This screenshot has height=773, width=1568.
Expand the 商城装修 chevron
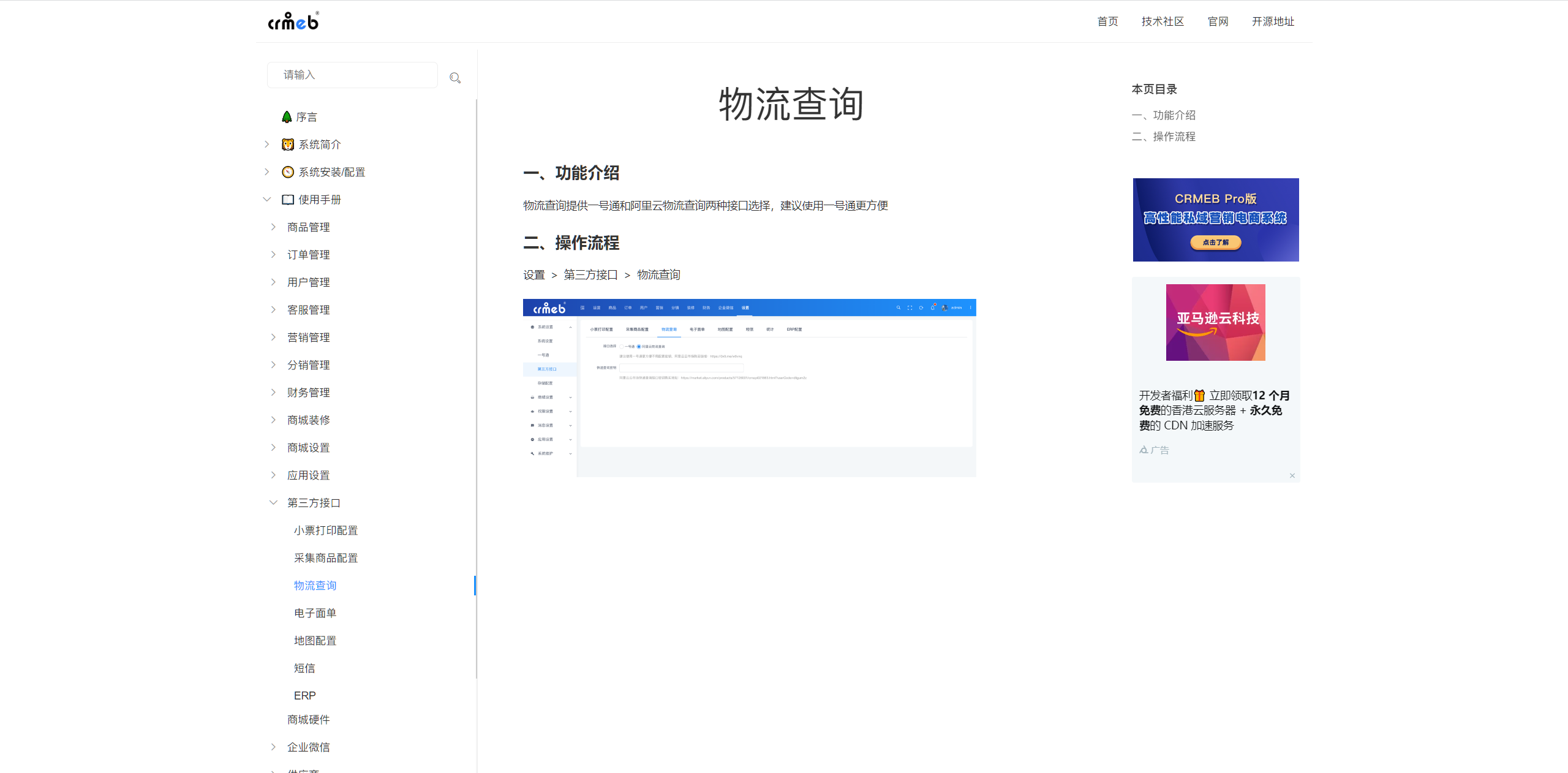(x=274, y=420)
